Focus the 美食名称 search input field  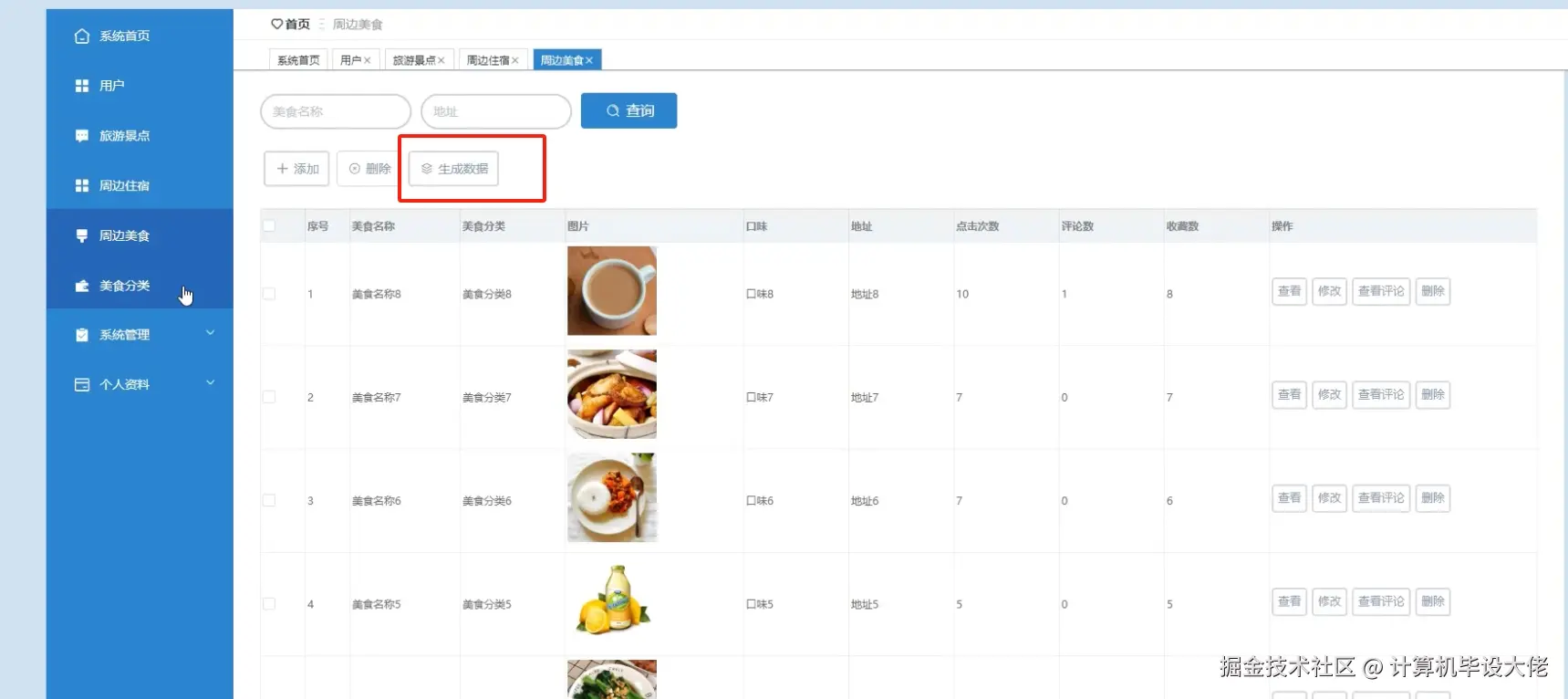coord(336,111)
